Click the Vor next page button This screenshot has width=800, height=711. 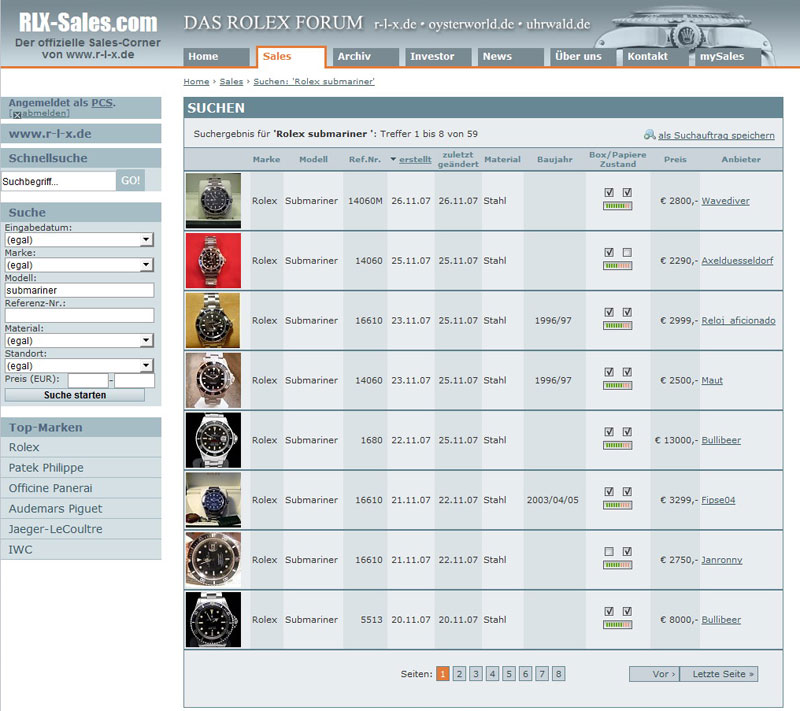[655, 674]
